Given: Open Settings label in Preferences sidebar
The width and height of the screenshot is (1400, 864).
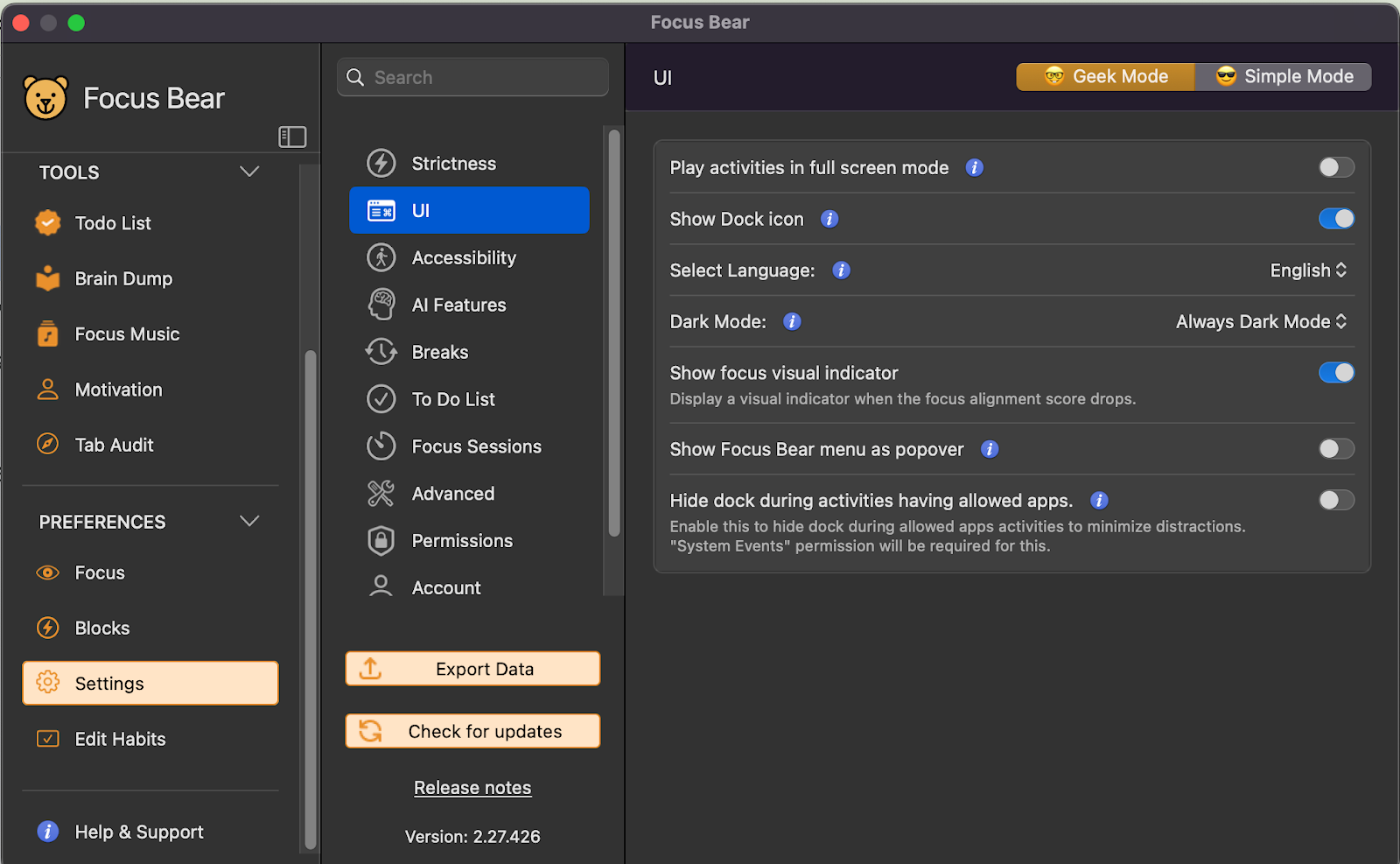Looking at the screenshot, I should coord(109,684).
